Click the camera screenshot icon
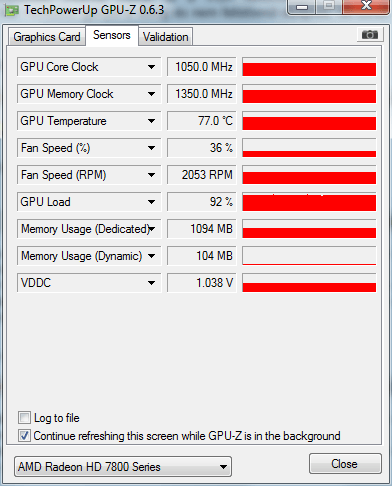 [x=370, y=34]
